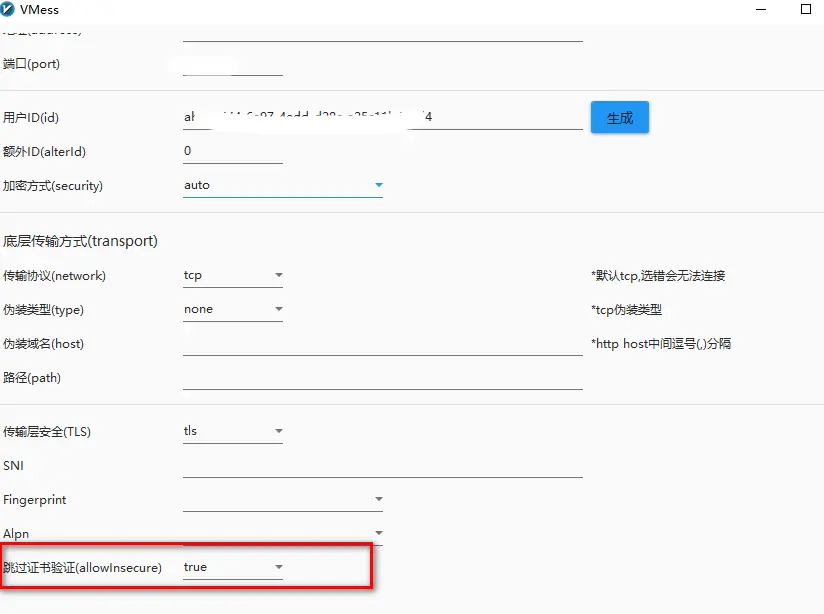Click the *默认tcp,选错会无法连接 hint text

[658, 275]
